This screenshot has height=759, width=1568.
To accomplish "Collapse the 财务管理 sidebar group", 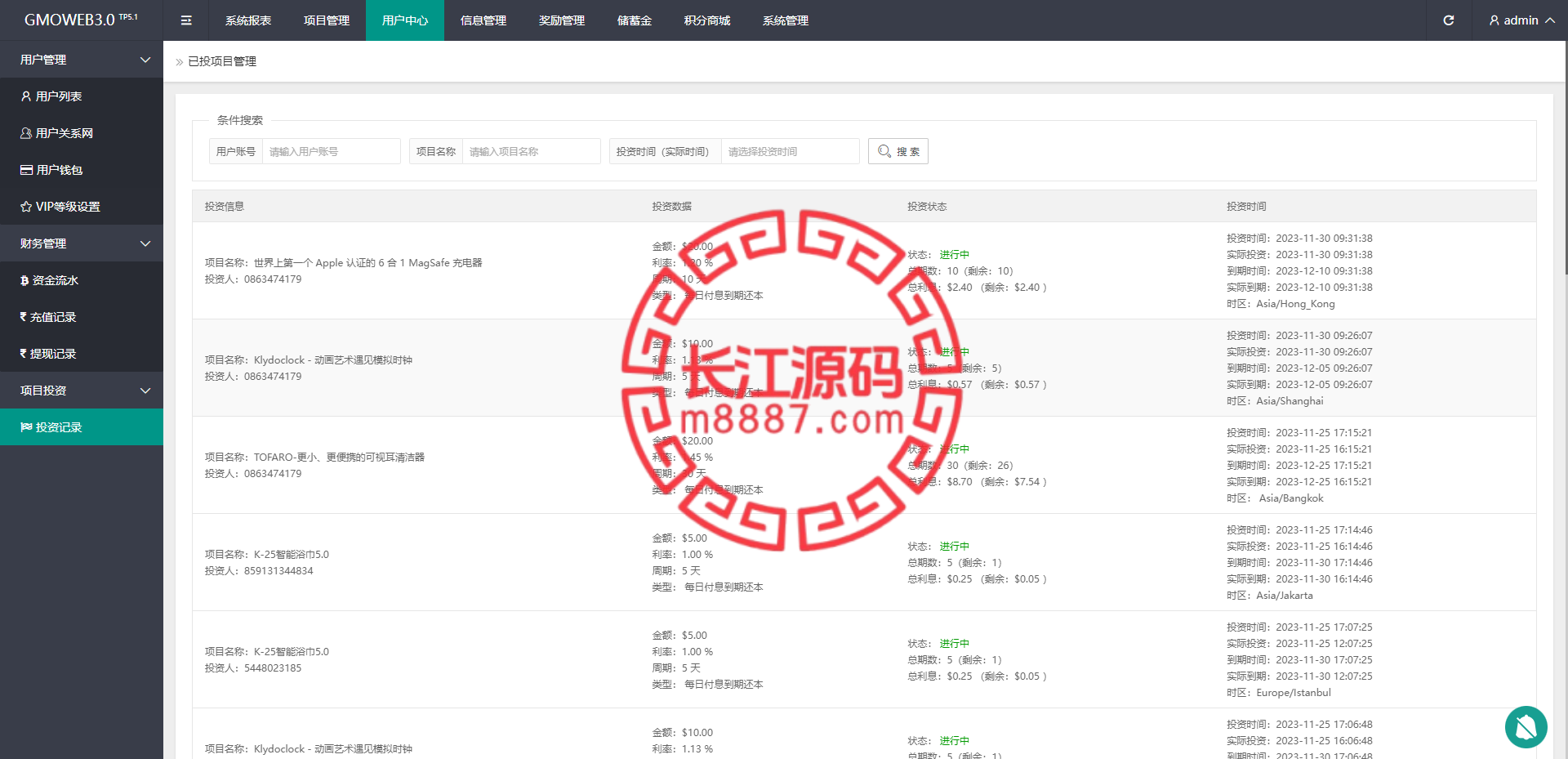I will point(82,243).
